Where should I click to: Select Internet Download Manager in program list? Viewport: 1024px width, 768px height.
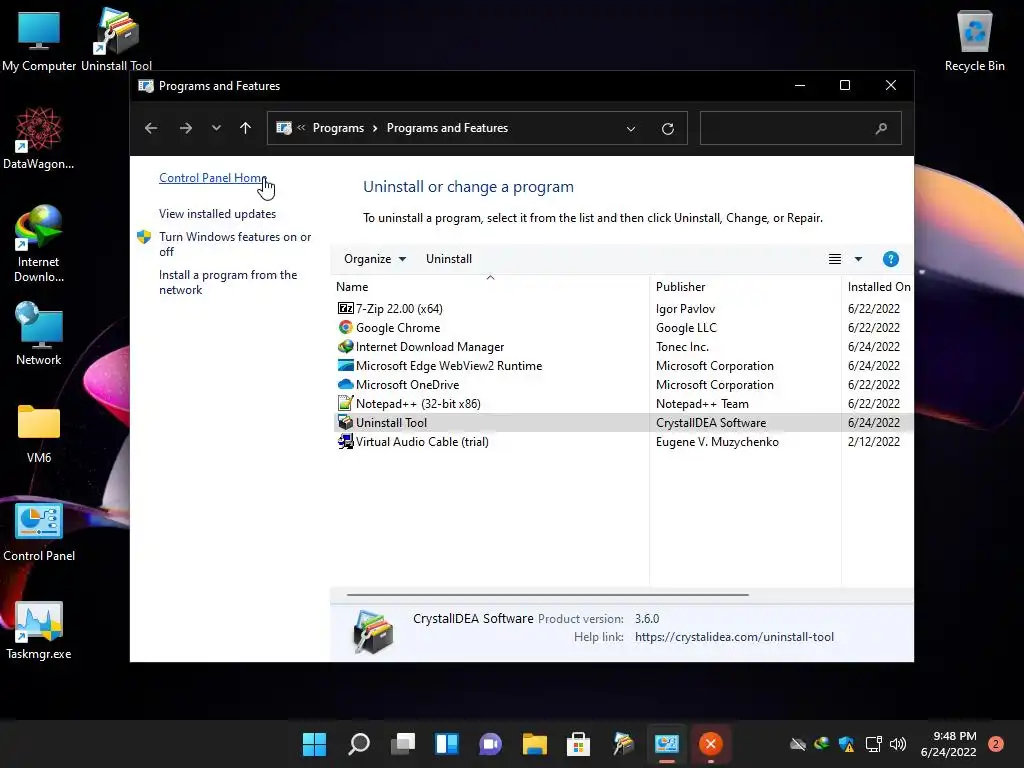point(624,346)
